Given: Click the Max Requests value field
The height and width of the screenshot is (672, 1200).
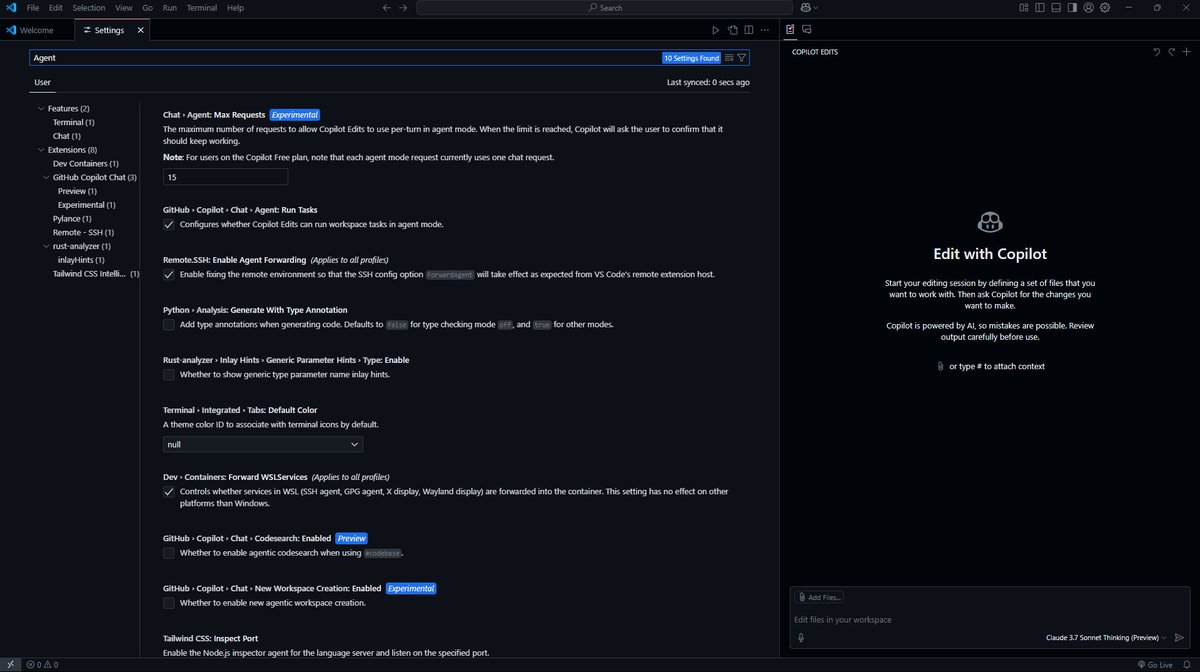Looking at the screenshot, I should pos(226,177).
